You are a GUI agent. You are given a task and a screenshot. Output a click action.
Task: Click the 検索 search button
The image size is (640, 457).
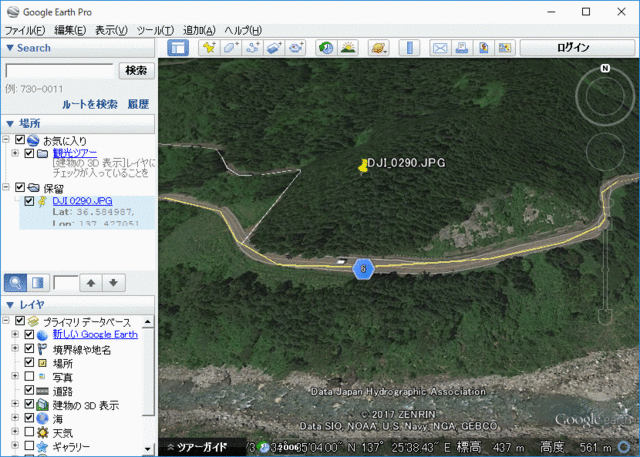tap(136, 70)
